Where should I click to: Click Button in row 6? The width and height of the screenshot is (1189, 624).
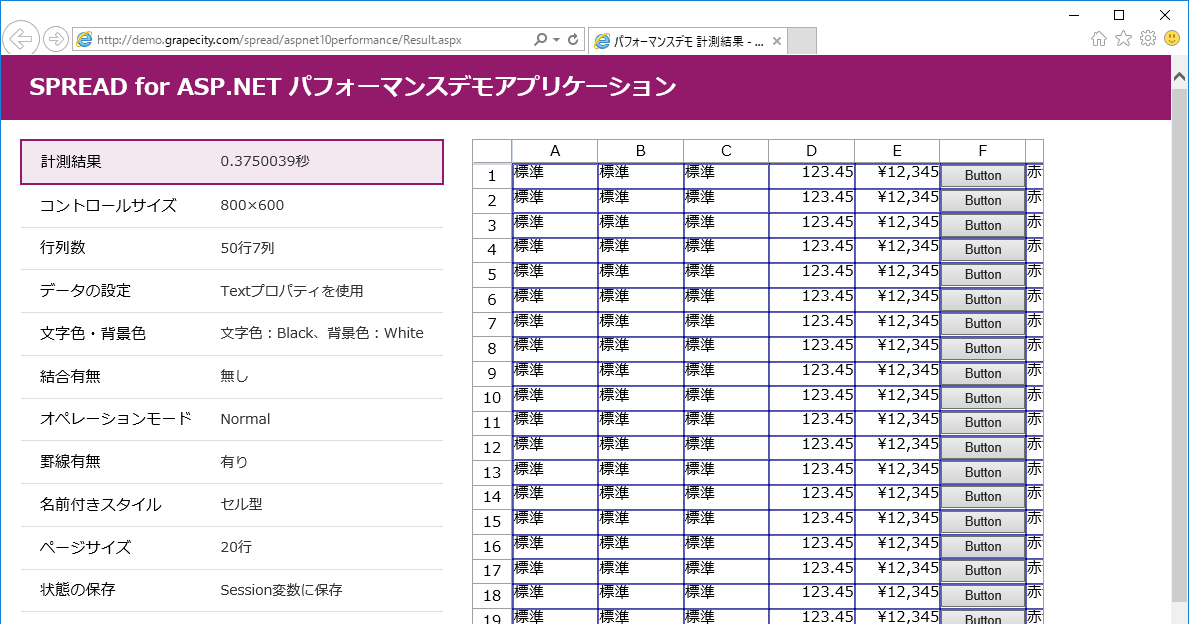[x=983, y=299]
